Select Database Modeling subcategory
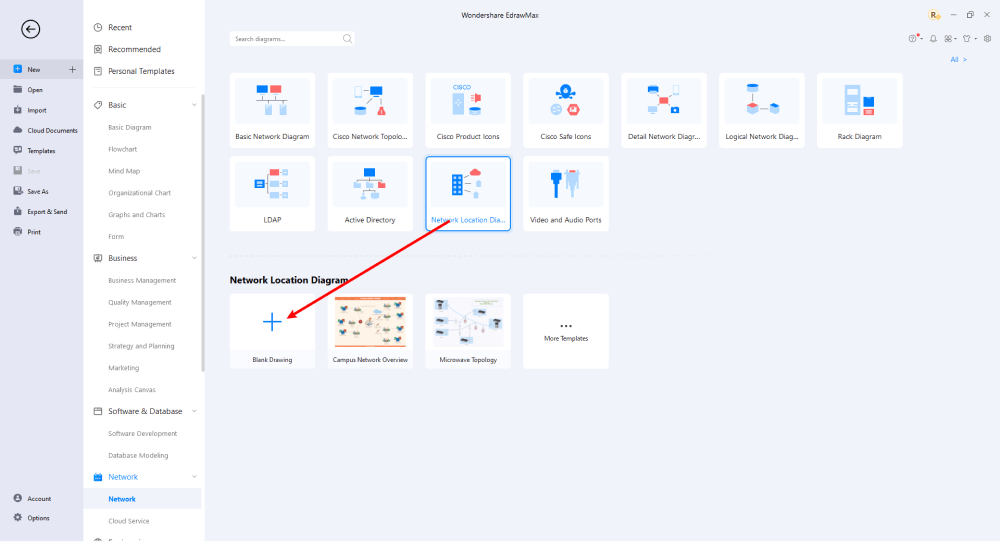 point(138,455)
